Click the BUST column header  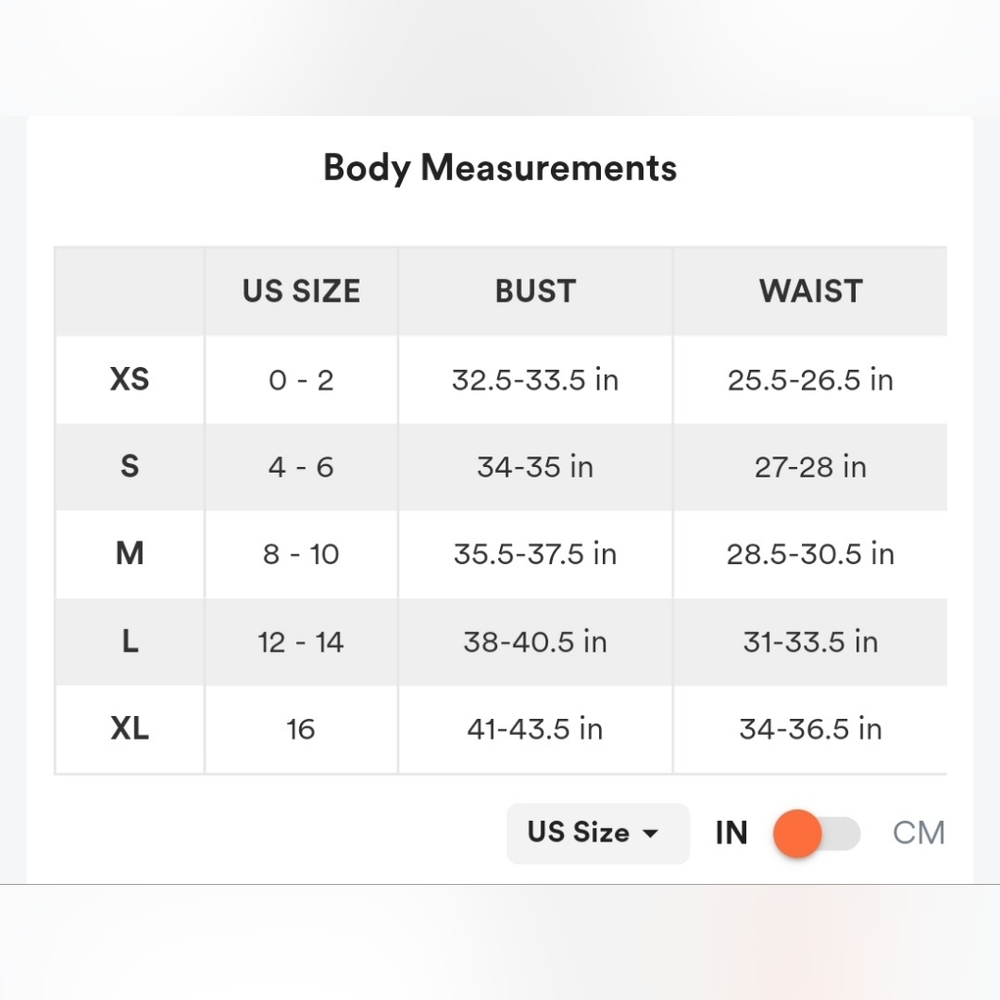click(x=535, y=291)
